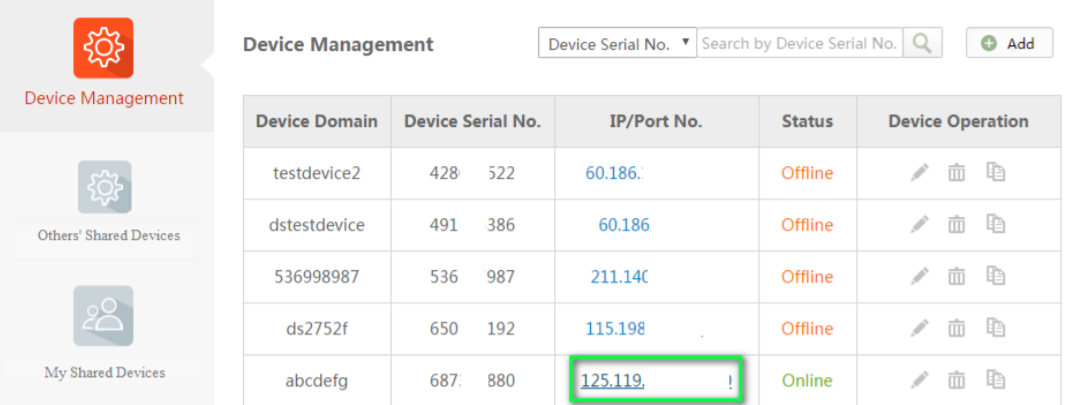Copy the dstestdevice device info

(x=995, y=224)
